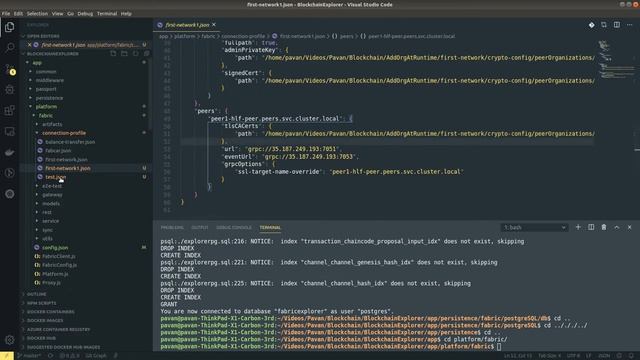Split the terminal panel
The width and height of the screenshot is (640, 360).
point(591,227)
